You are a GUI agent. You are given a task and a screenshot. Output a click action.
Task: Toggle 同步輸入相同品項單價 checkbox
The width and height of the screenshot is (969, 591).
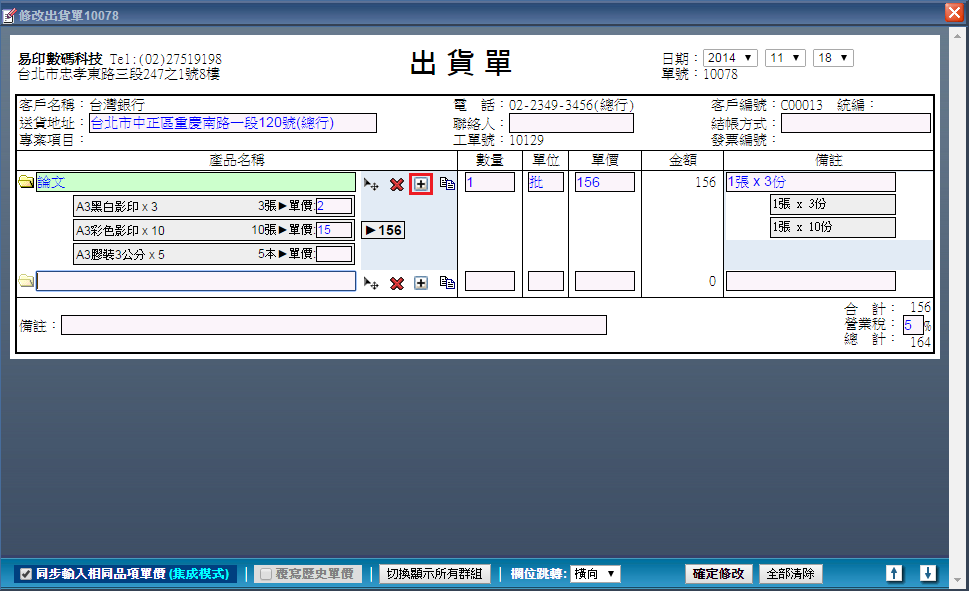[26, 574]
